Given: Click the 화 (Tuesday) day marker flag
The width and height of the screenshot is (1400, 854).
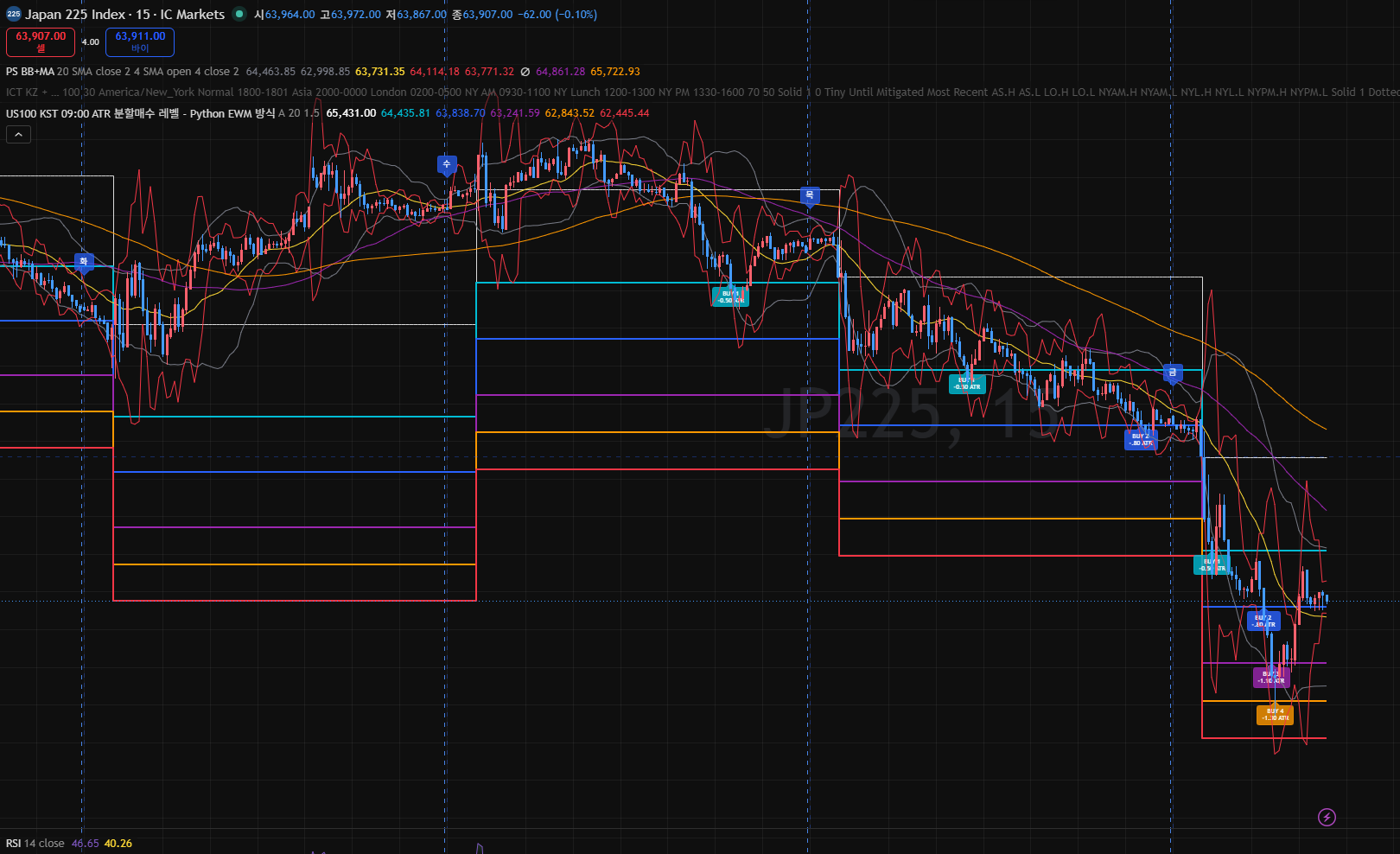Looking at the screenshot, I should (84, 262).
